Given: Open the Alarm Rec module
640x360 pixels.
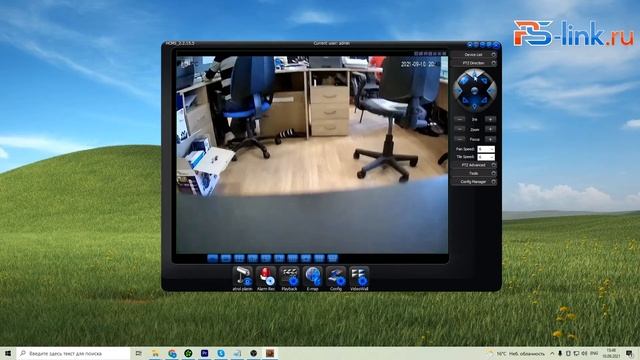Looking at the screenshot, I should tap(266, 278).
